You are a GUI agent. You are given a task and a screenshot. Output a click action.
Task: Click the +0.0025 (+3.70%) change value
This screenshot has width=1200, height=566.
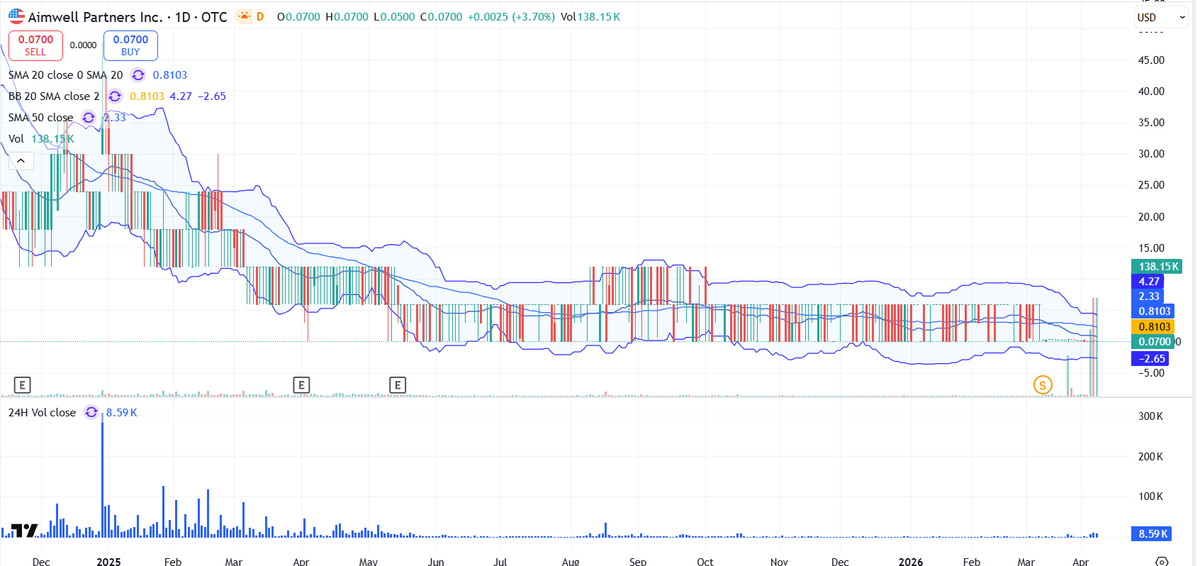point(509,17)
